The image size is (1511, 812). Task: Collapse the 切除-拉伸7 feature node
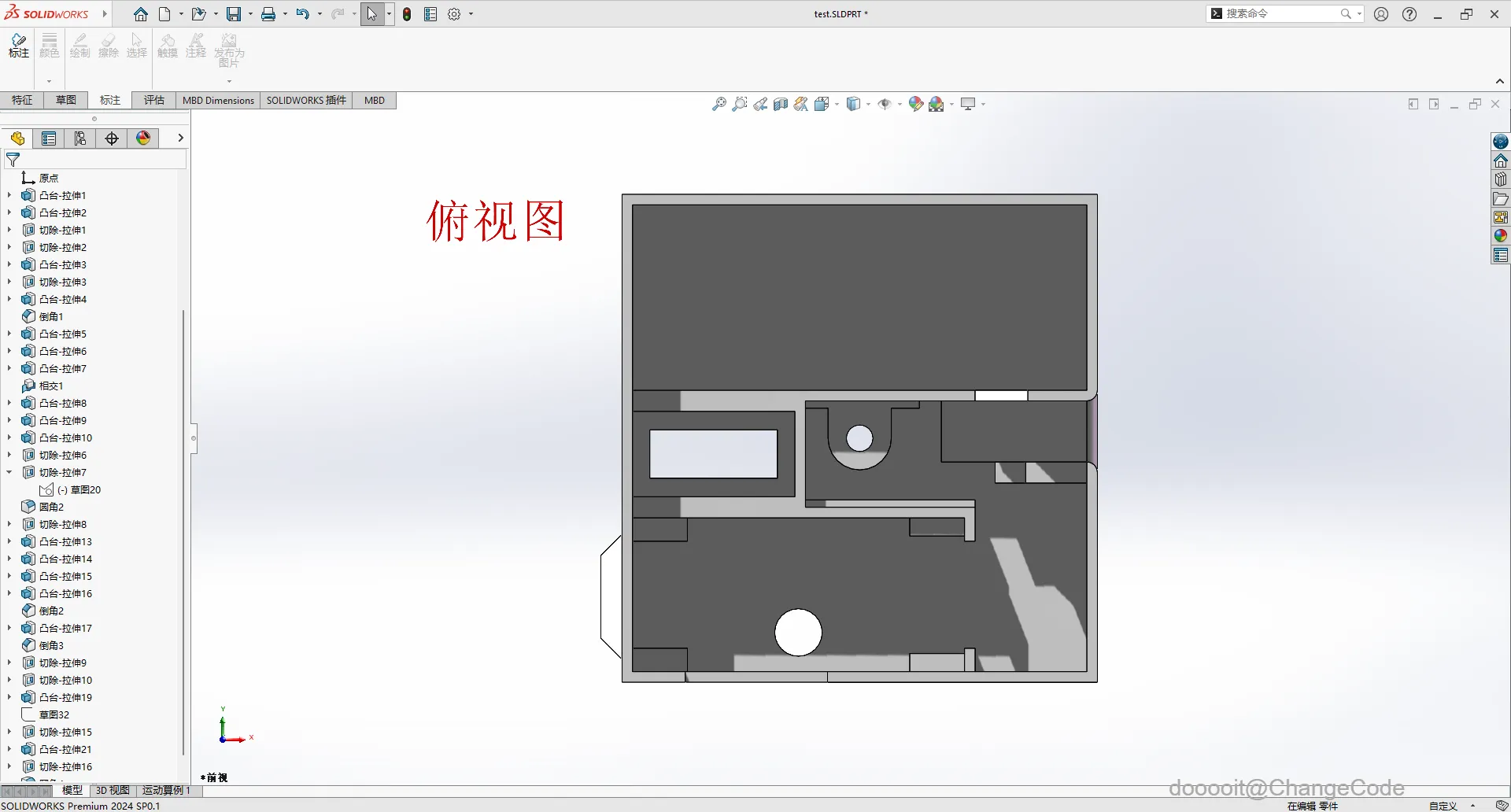coord(9,472)
